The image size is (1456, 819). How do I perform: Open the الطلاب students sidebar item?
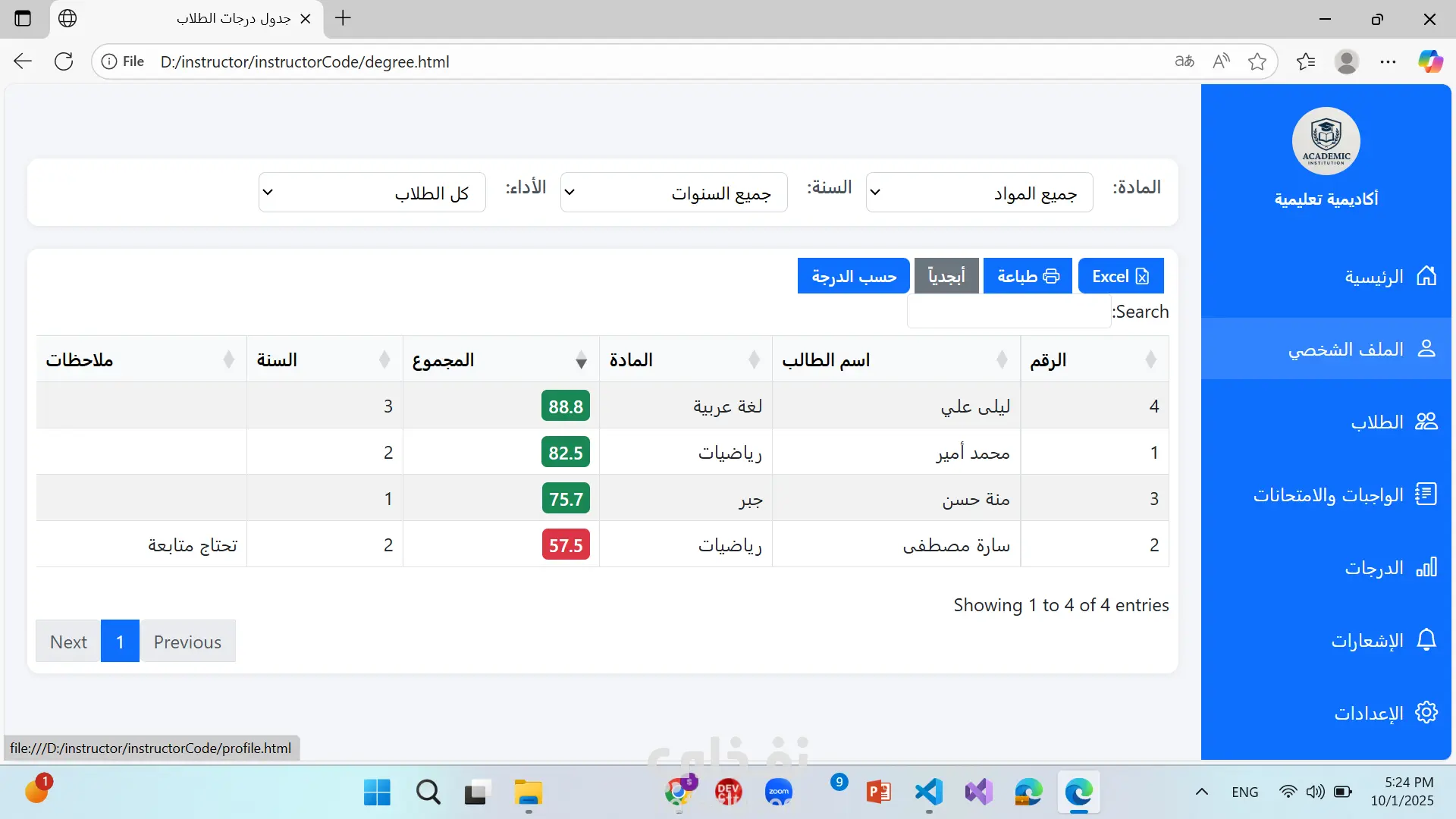click(1392, 422)
